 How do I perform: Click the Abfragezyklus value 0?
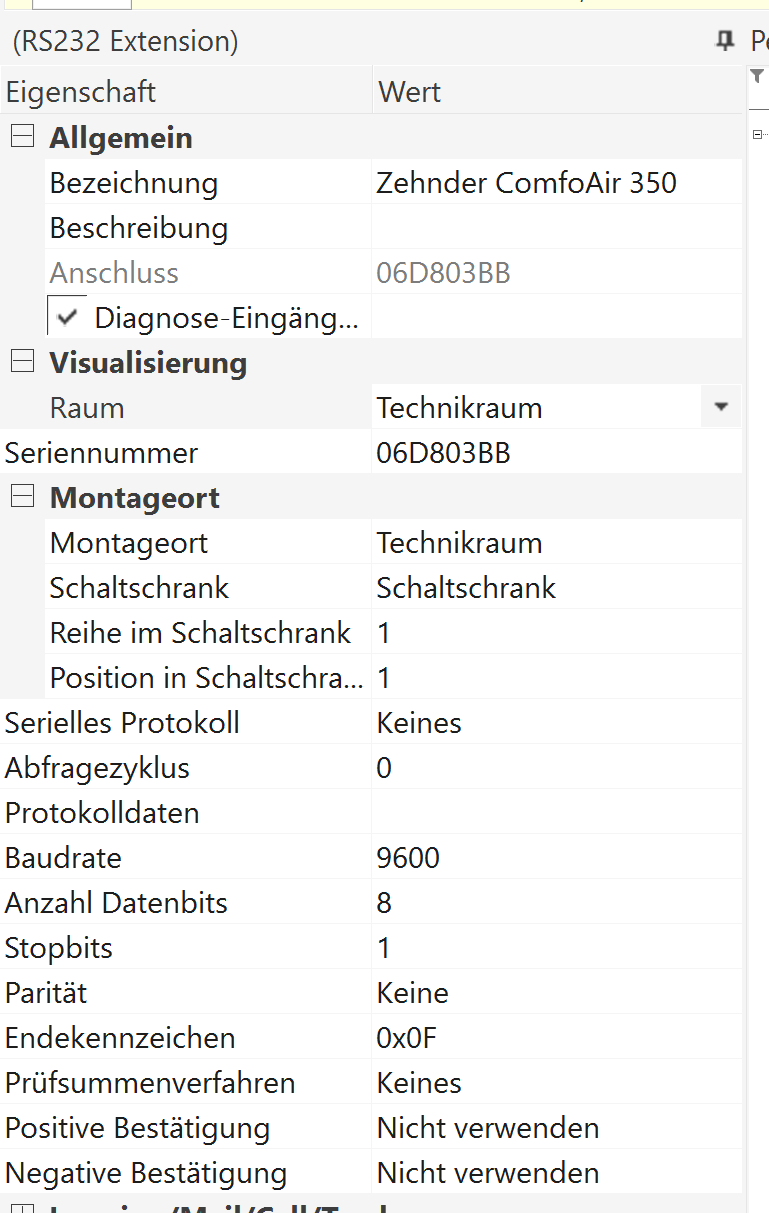coord(385,768)
